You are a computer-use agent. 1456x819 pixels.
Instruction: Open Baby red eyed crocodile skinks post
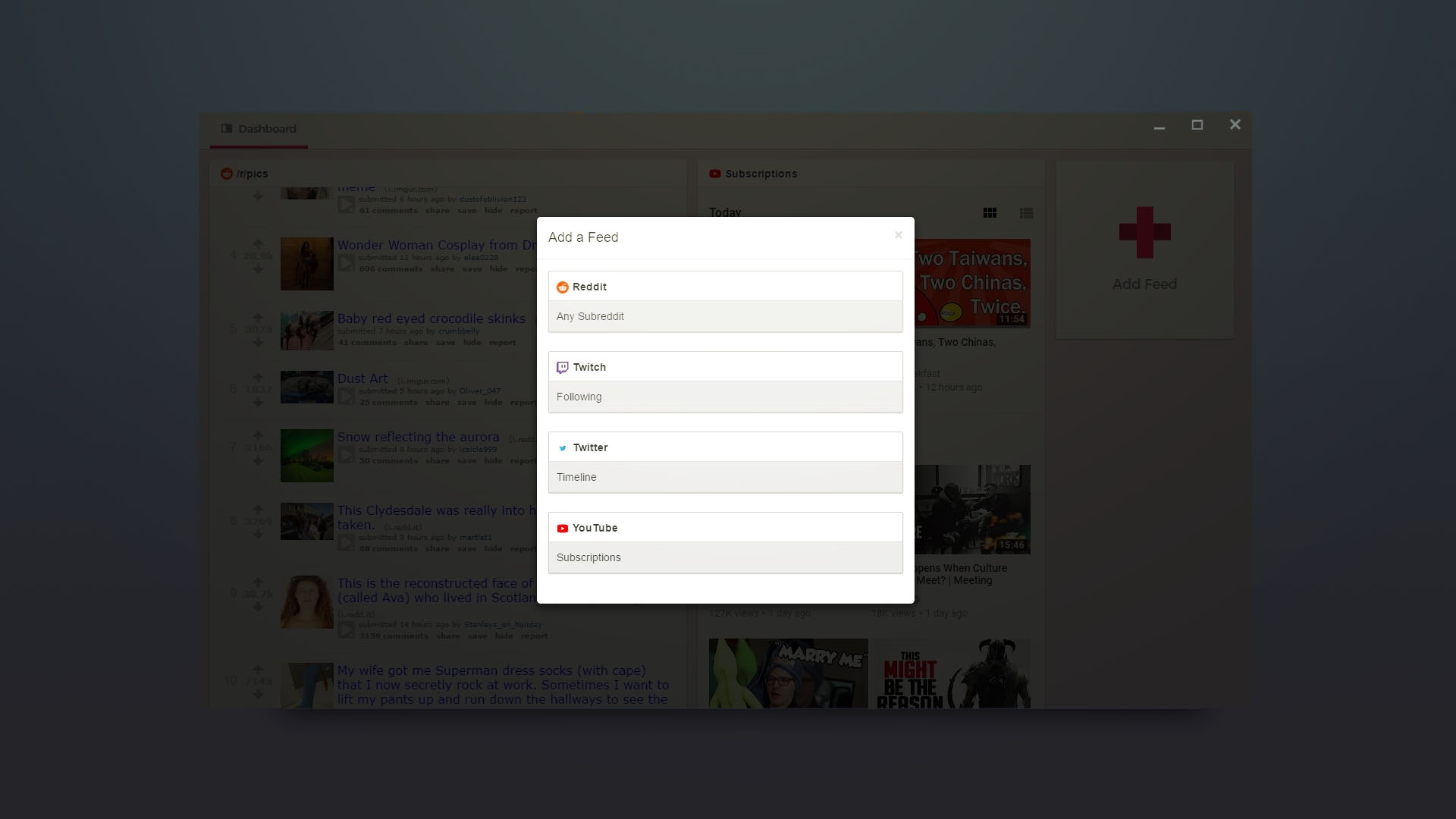tap(431, 318)
